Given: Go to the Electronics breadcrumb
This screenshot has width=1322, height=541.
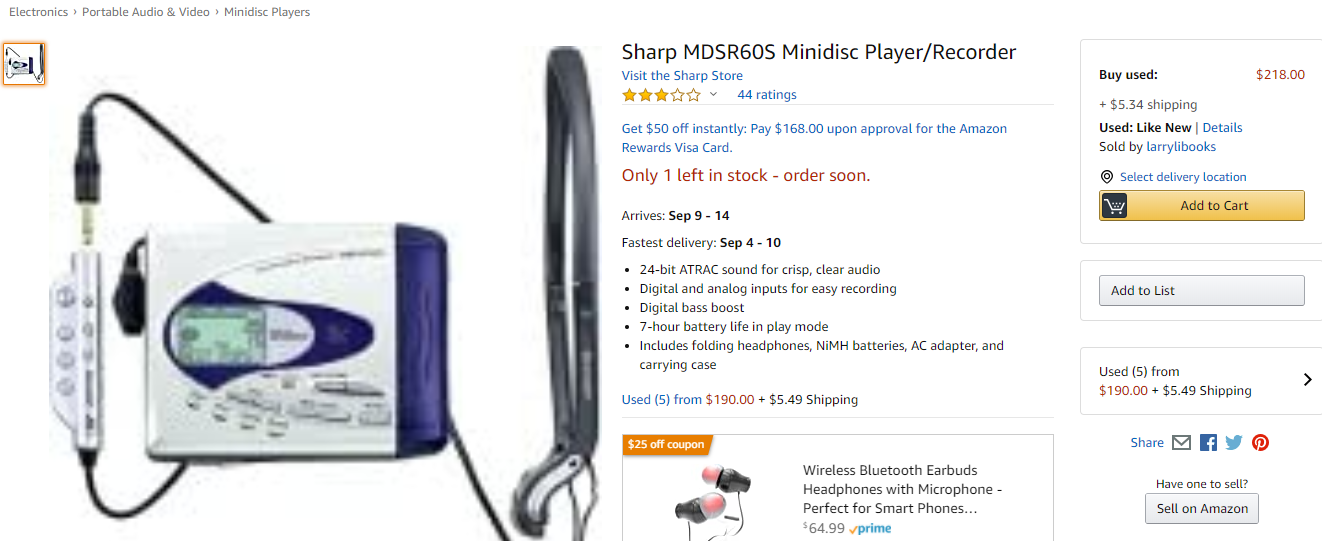Looking at the screenshot, I should [x=39, y=12].
